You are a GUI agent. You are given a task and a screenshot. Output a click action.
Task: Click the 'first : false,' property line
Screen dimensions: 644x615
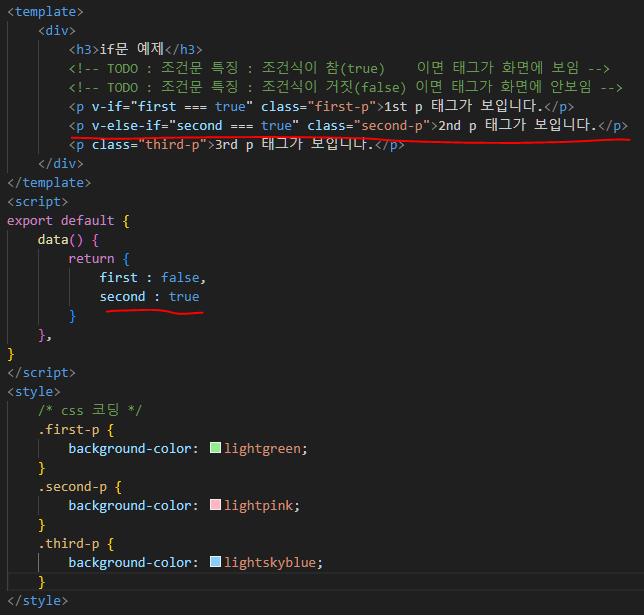point(153,277)
